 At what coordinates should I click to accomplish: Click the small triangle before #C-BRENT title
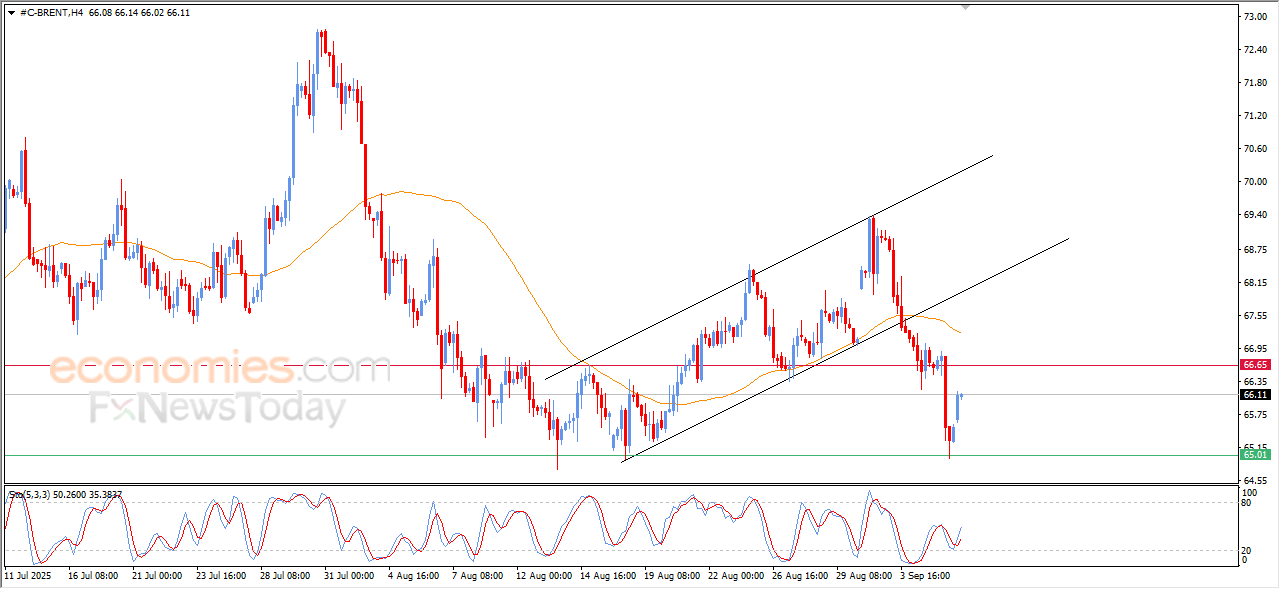coord(11,12)
